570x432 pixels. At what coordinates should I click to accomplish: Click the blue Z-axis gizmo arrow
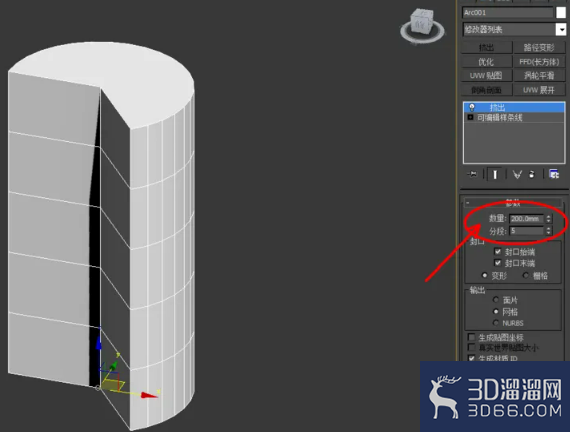tap(99, 344)
